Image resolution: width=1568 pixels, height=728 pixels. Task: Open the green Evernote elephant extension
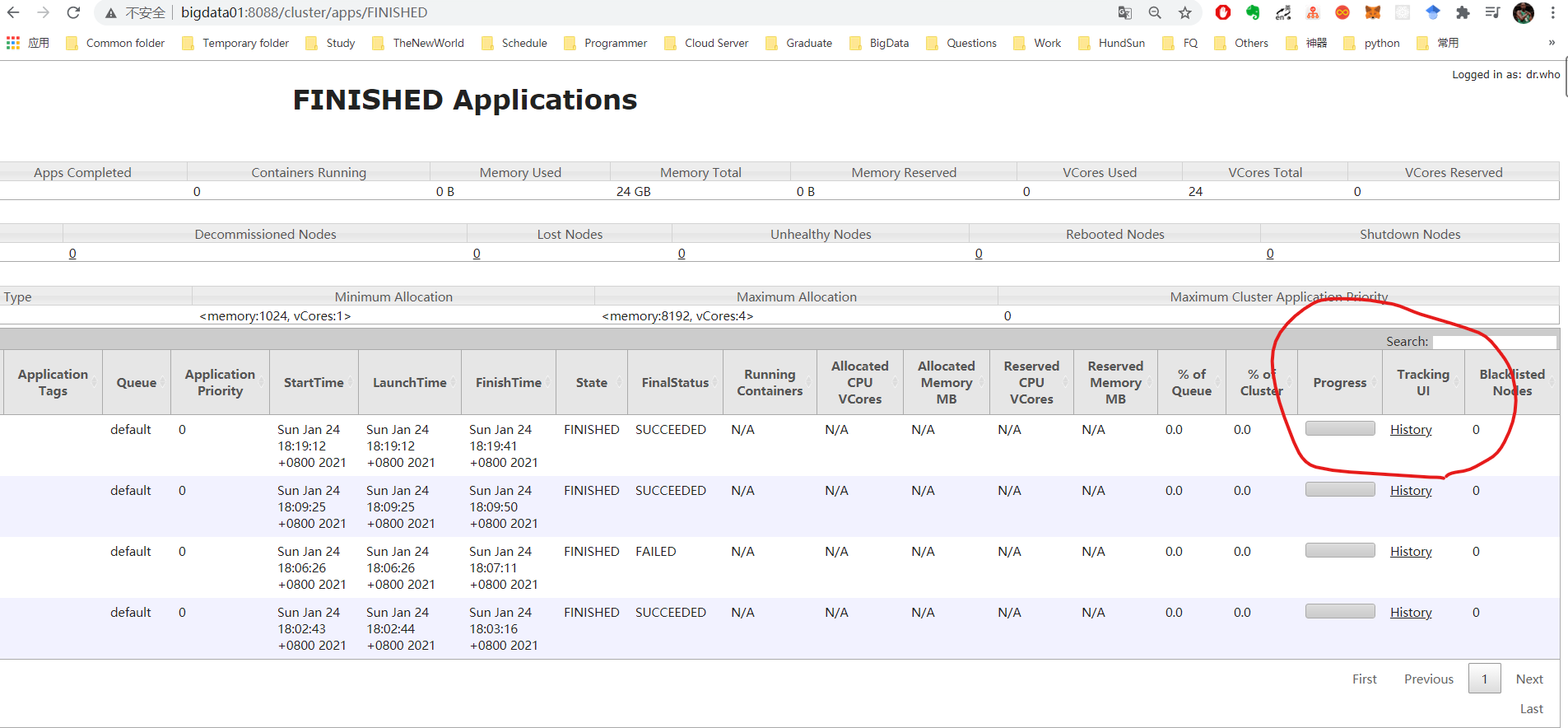1253,12
